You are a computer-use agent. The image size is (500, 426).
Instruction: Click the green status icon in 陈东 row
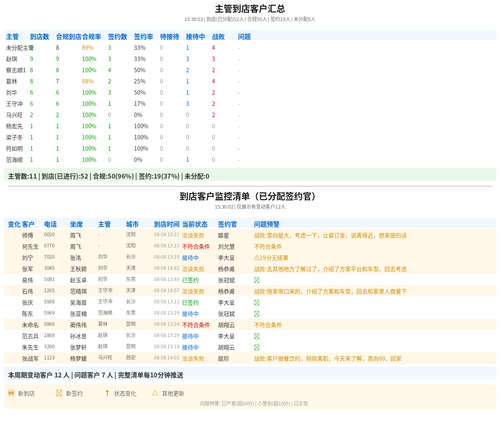[257, 314]
